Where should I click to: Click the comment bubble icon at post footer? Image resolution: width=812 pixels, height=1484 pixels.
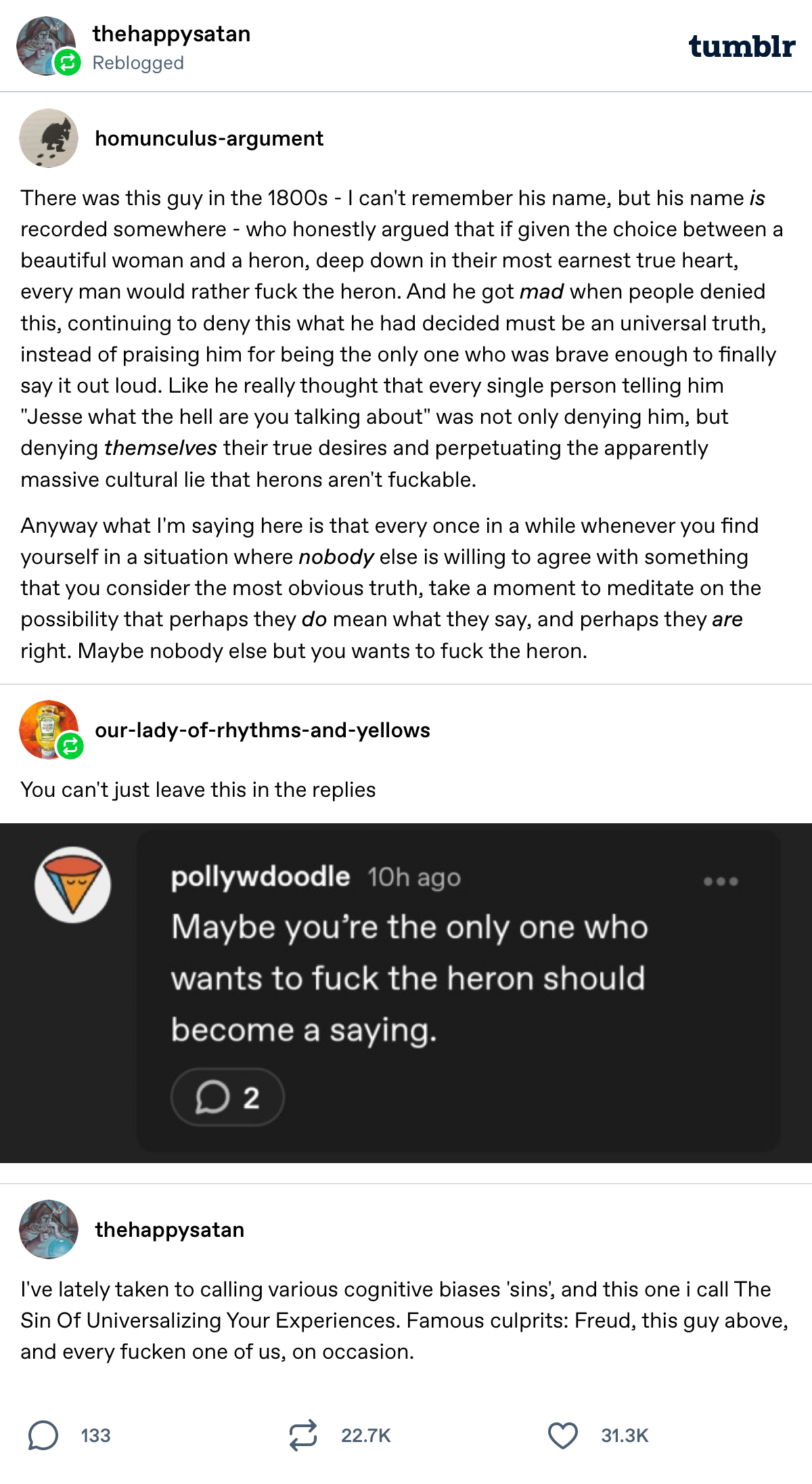pos(43,1435)
